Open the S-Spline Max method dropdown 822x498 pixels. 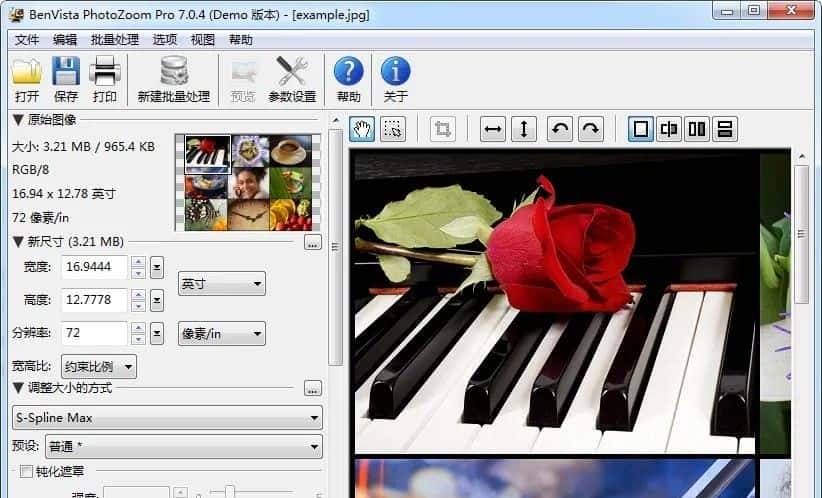[166, 417]
